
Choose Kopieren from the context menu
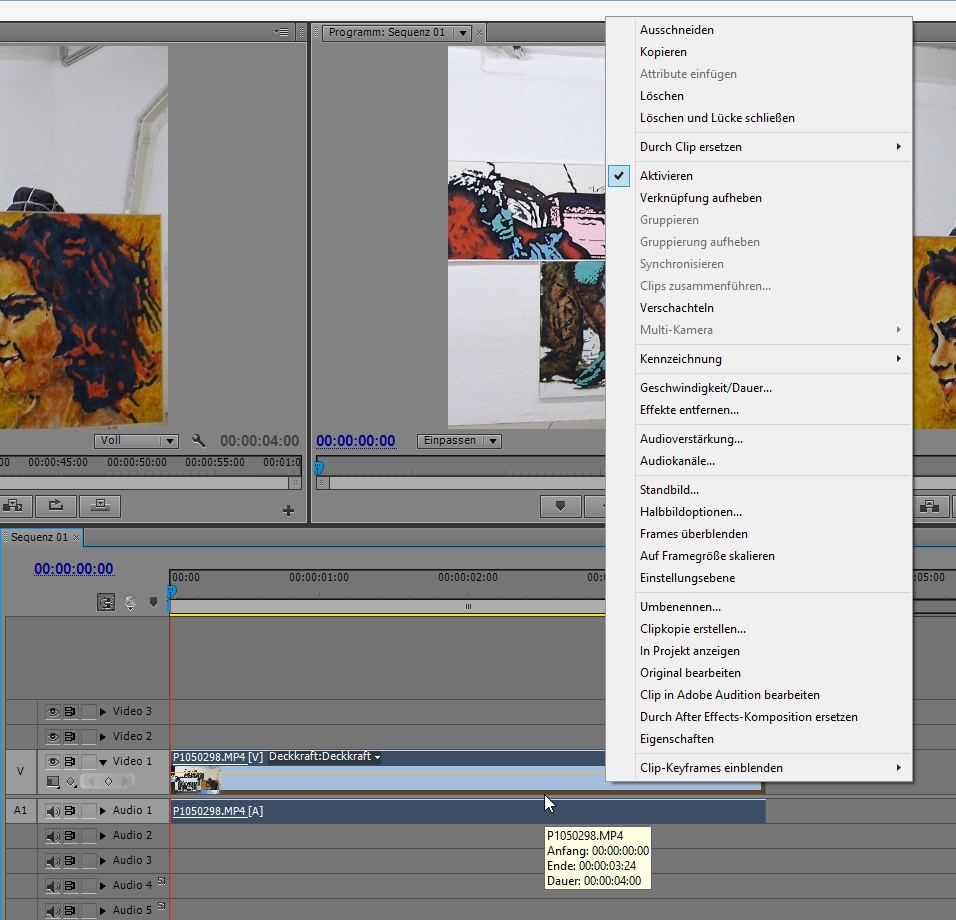(x=758, y=52)
